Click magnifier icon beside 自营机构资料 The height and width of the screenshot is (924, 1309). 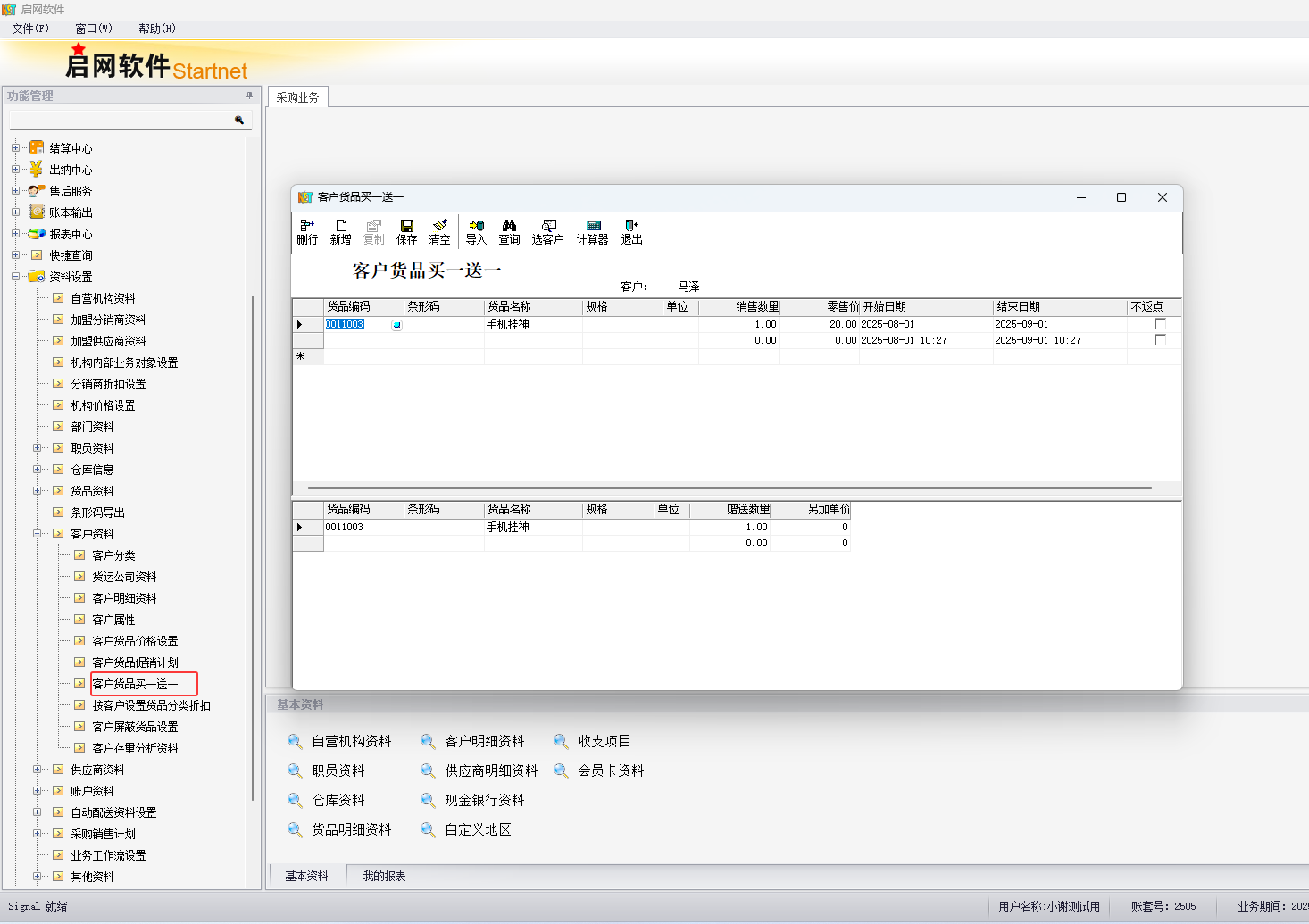point(295,741)
